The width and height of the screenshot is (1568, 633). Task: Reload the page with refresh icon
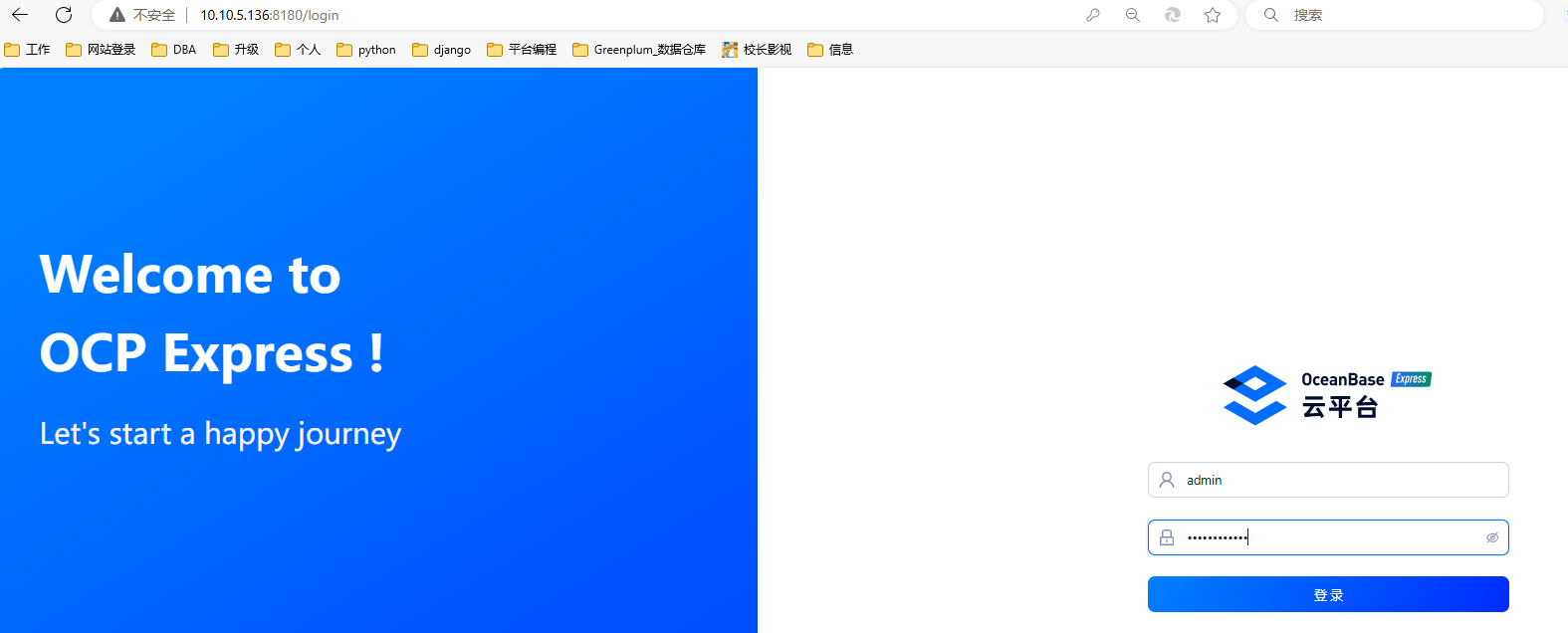64,15
